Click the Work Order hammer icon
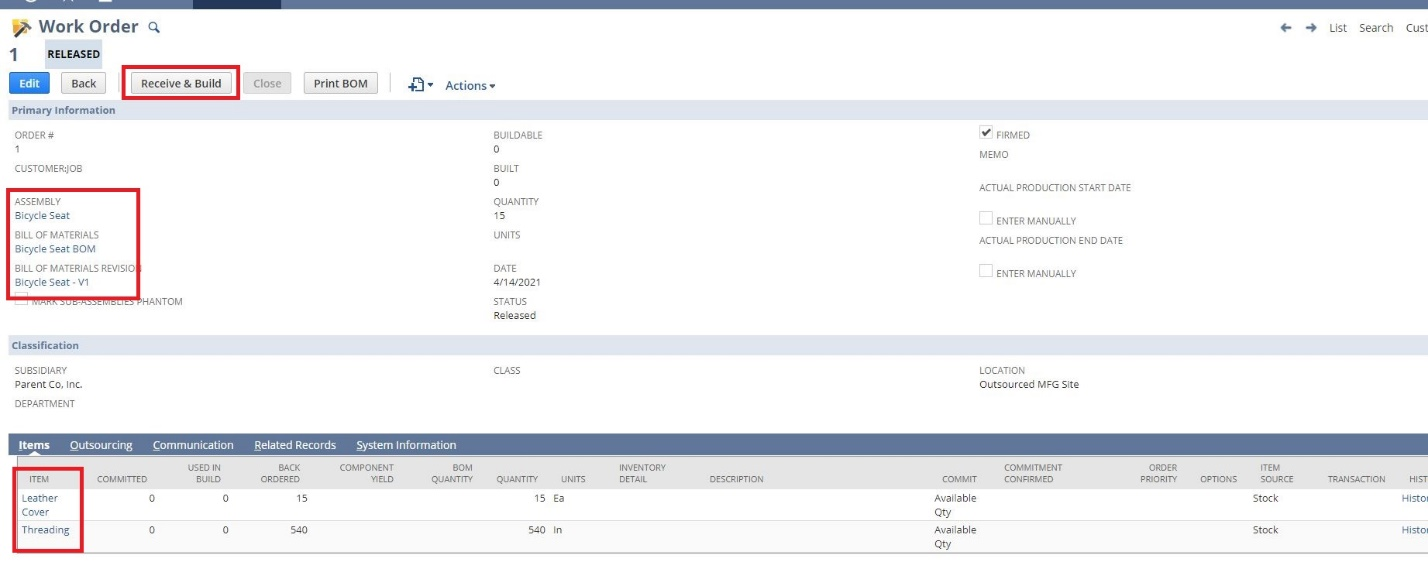The height and width of the screenshot is (562, 1428). [x=21, y=28]
